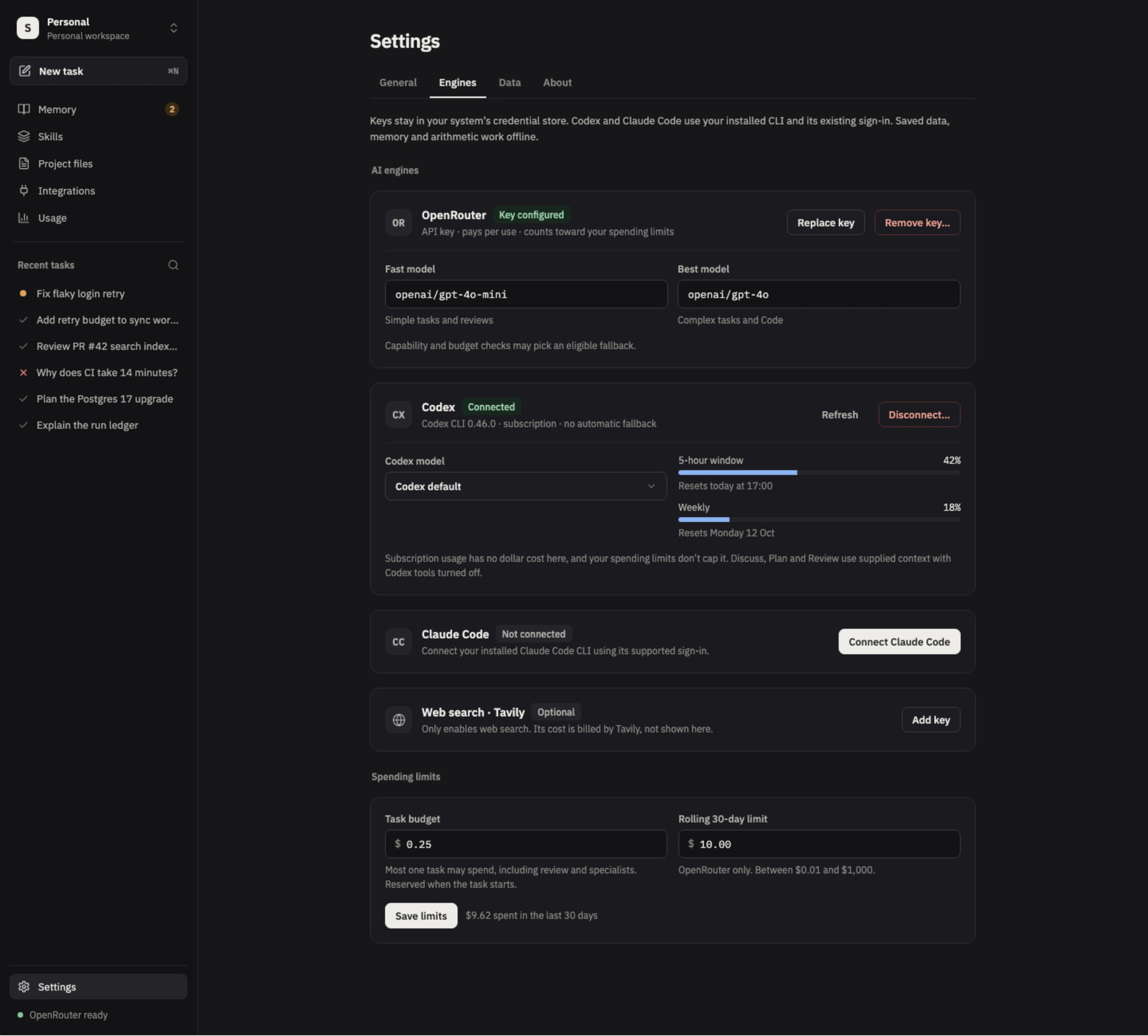This screenshot has width=1148, height=1036.
Task: Click the Replace key button
Action: coord(826,223)
